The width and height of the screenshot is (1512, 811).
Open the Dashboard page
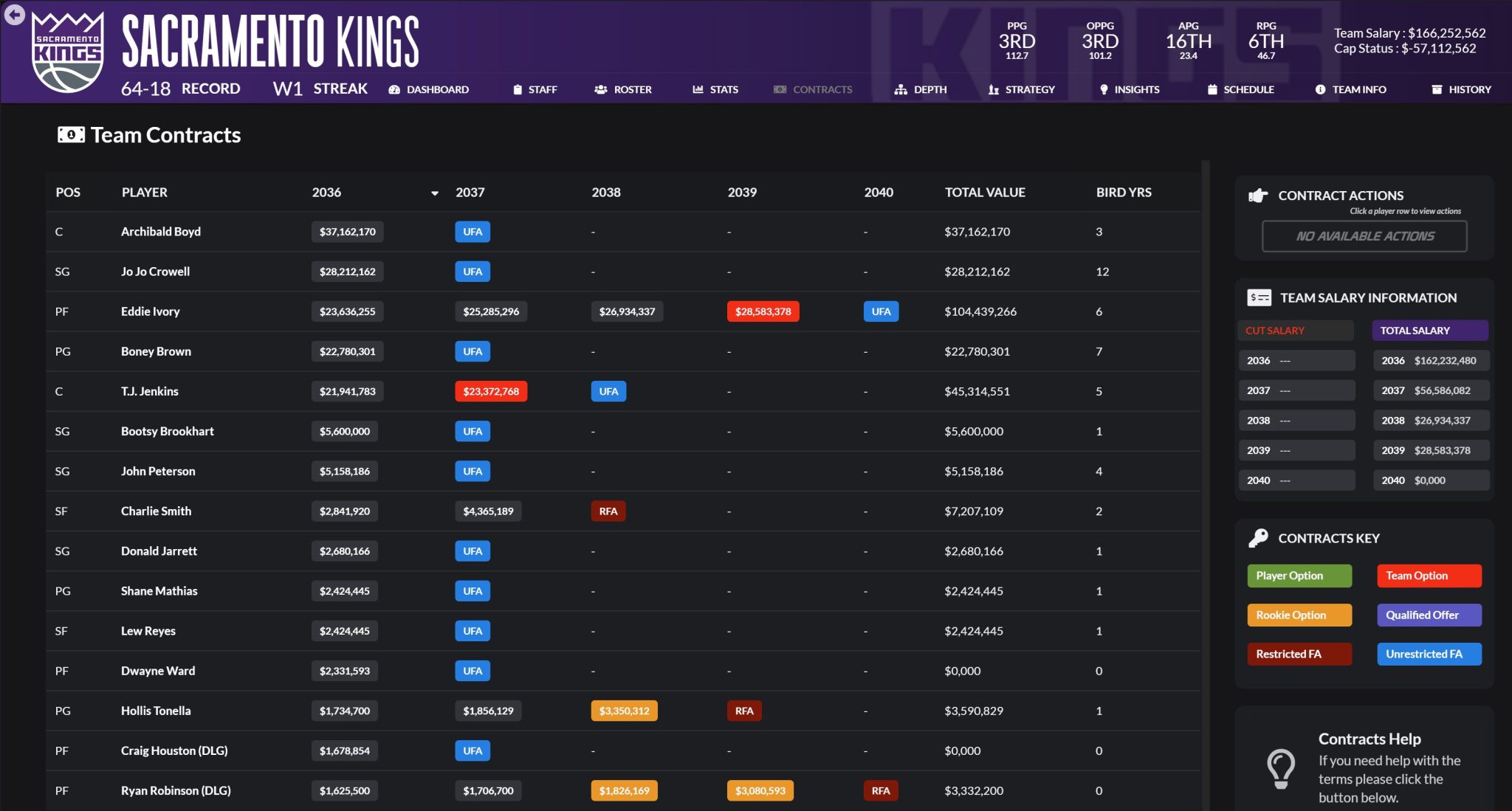click(429, 89)
